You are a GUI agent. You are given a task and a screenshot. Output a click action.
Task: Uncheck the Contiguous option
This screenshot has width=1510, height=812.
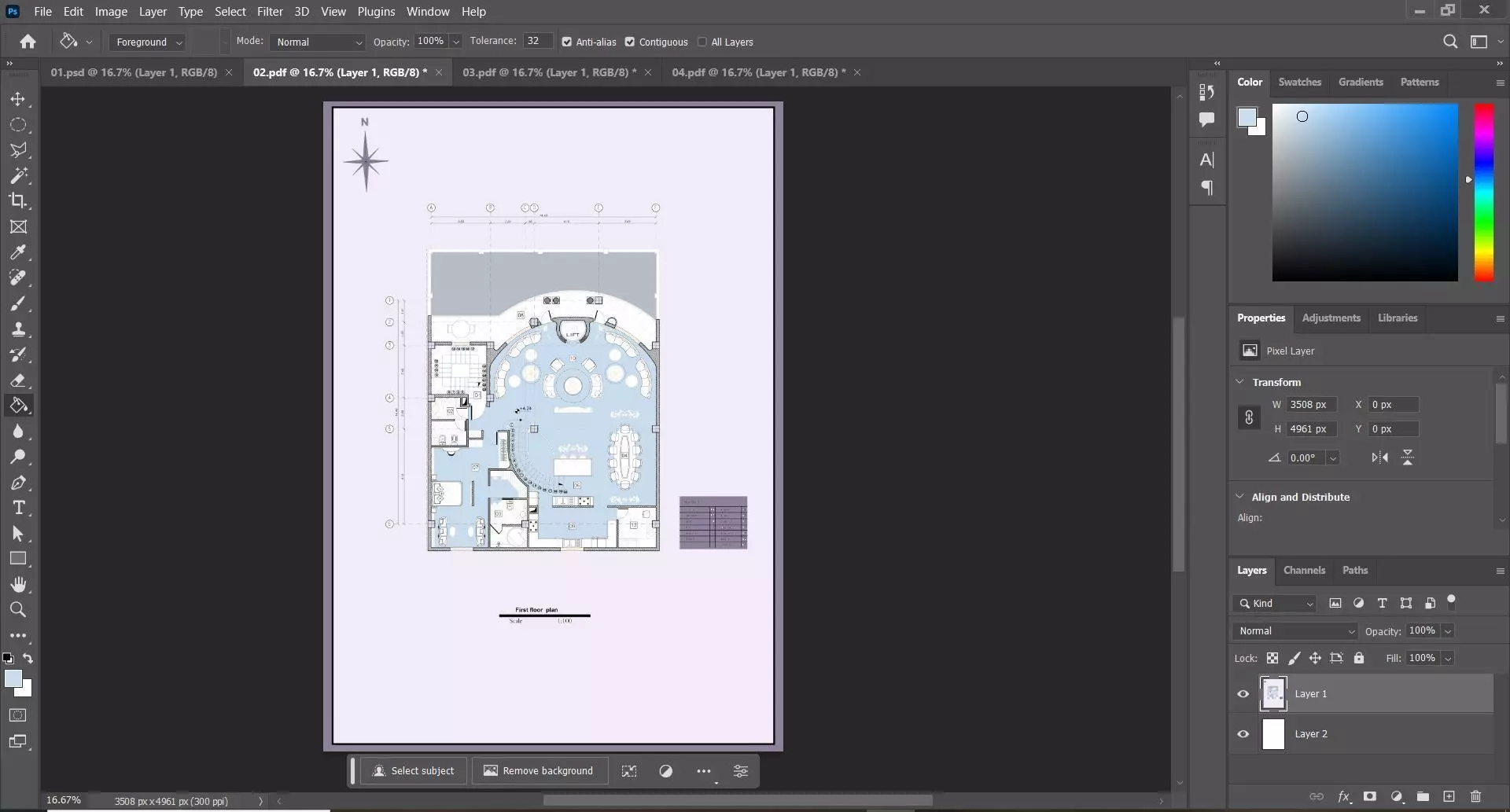pyautogui.click(x=629, y=42)
